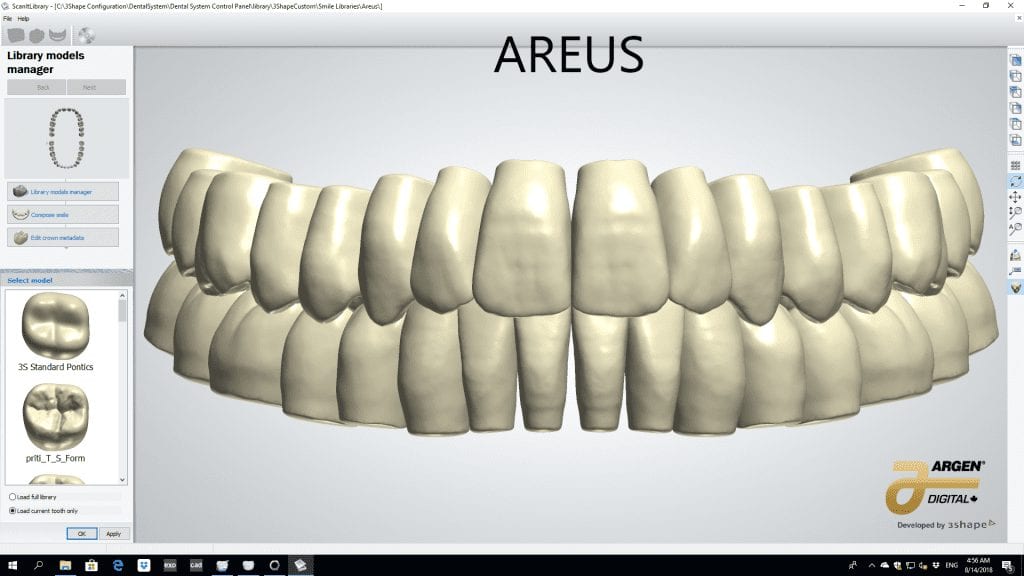Open the Help menu
1024x576 pixels.
(24, 19)
